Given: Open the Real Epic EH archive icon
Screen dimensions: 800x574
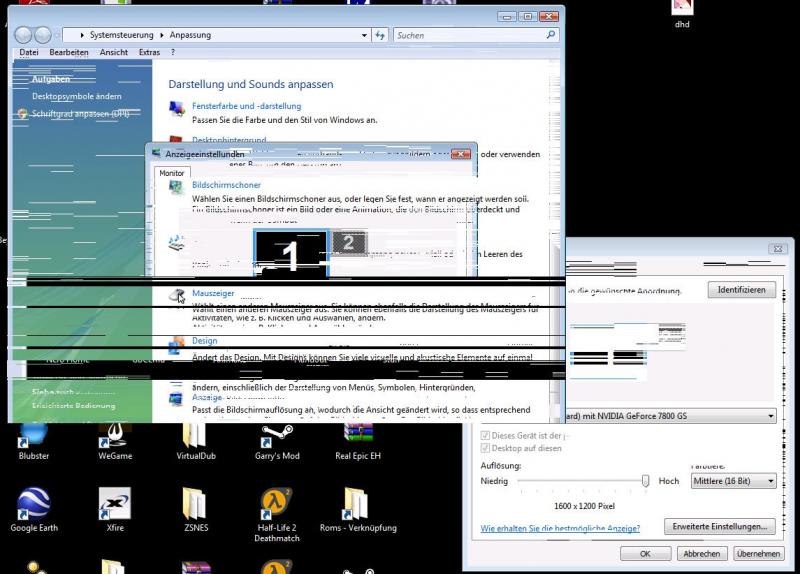Looking at the screenshot, I should (358, 436).
